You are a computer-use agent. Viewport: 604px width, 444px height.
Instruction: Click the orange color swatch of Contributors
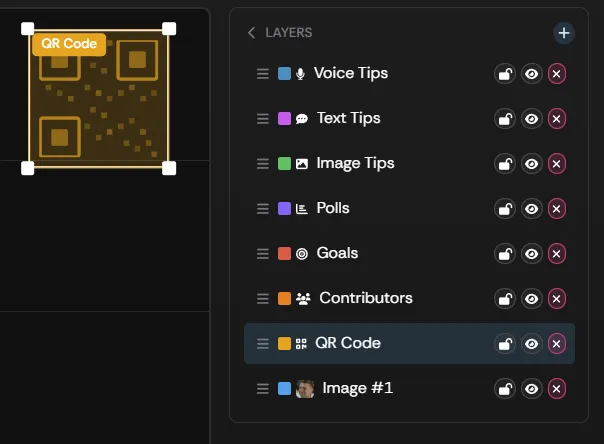(284, 298)
